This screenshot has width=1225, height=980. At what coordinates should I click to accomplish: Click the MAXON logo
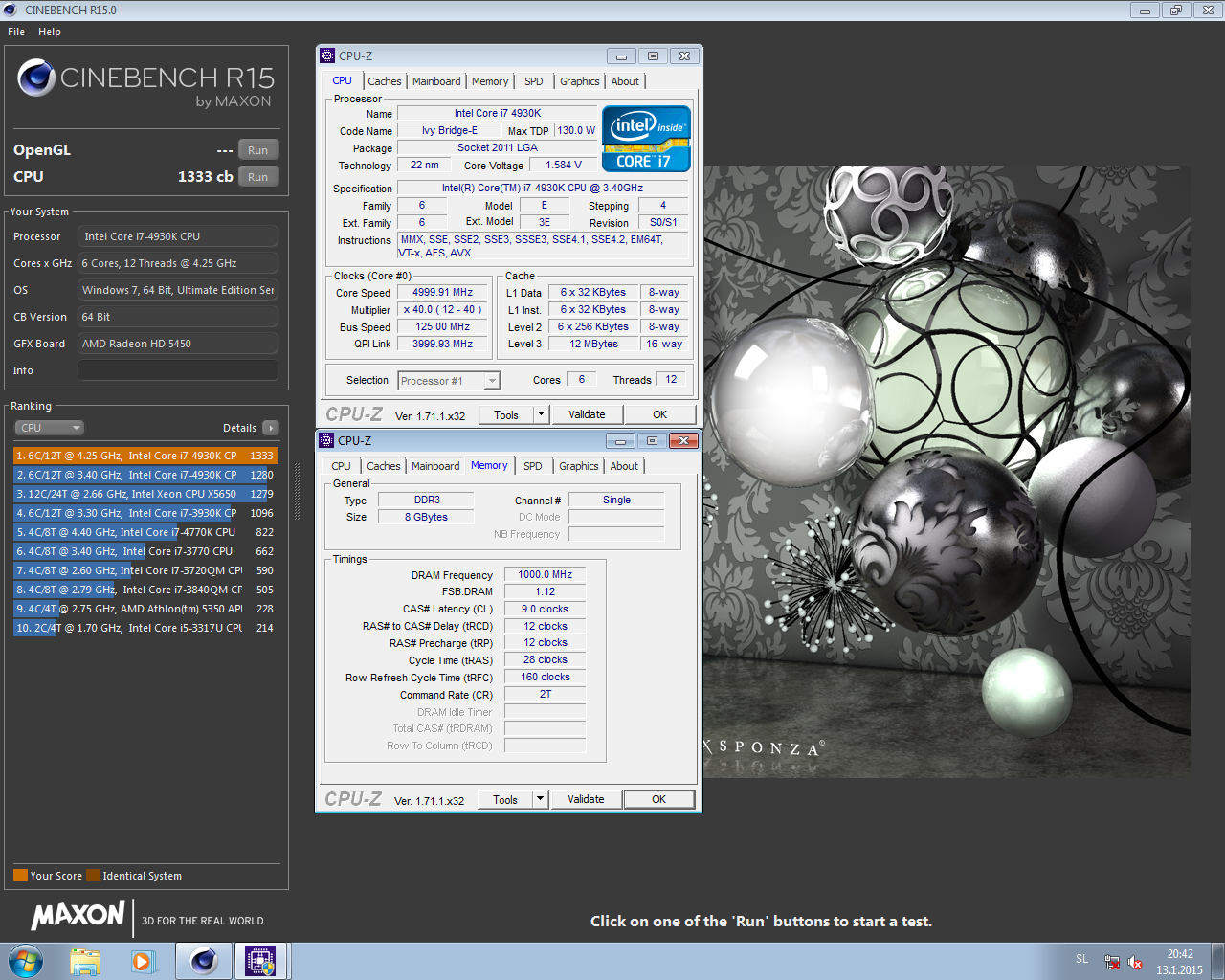pos(78,915)
